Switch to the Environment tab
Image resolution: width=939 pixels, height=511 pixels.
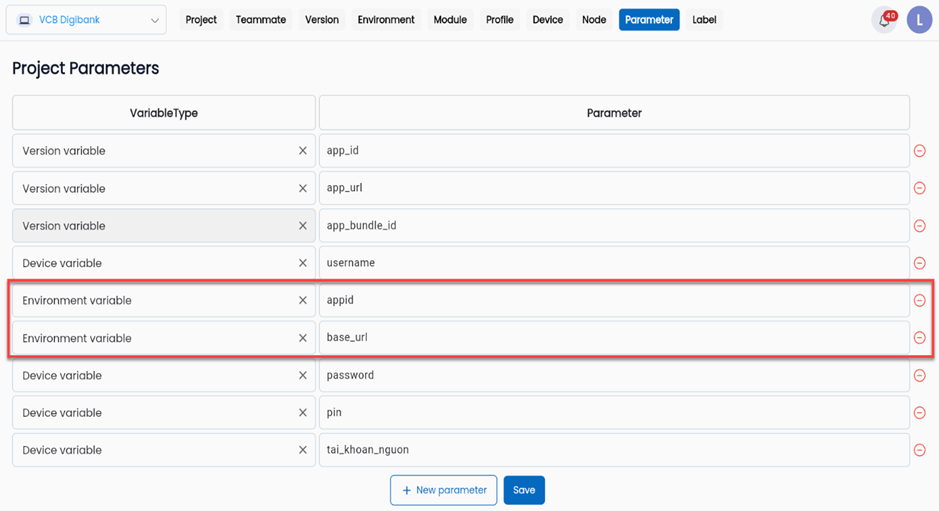386,20
